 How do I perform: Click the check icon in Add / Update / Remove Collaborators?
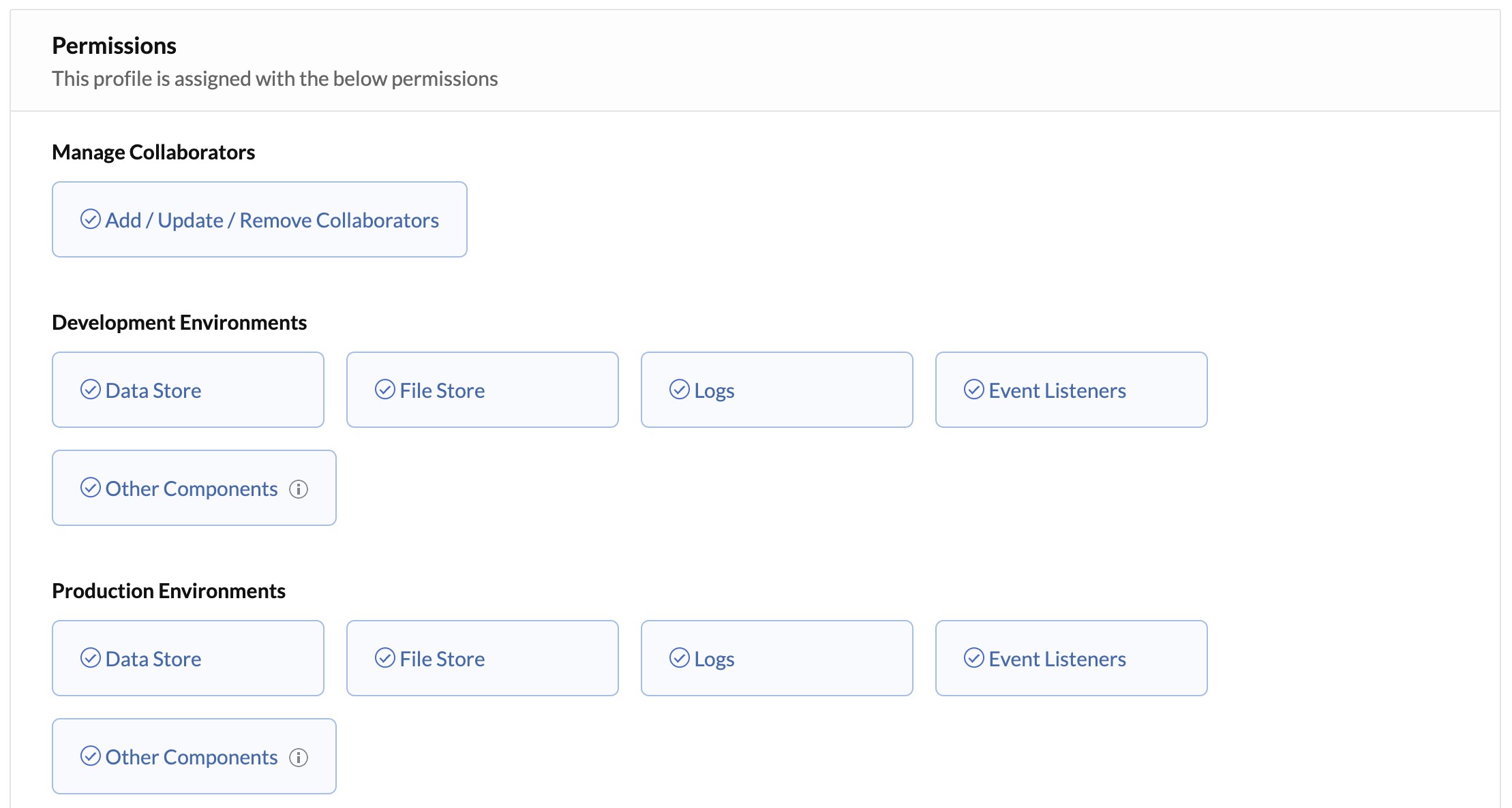(91, 219)
